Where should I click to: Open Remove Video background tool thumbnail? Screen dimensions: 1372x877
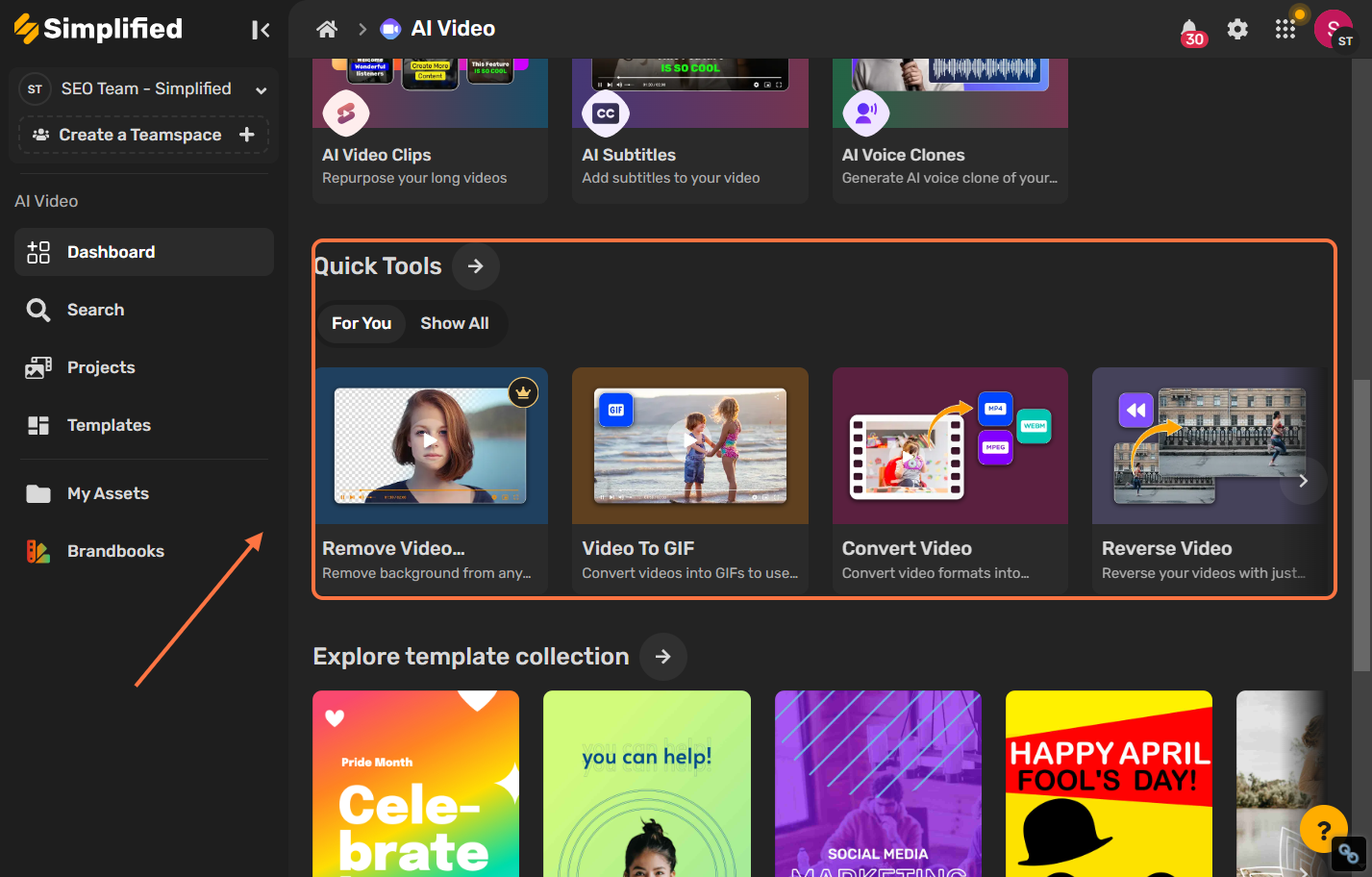430,445
